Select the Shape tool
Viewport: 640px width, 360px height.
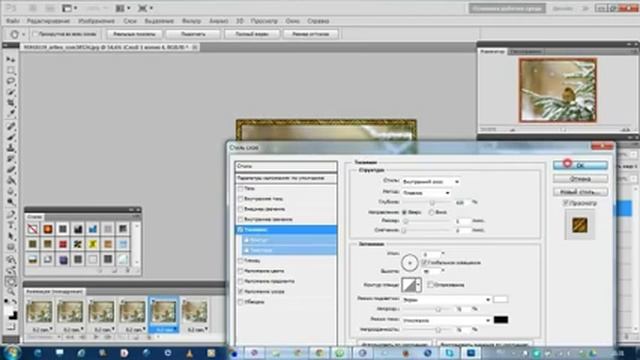click(11, 246)
